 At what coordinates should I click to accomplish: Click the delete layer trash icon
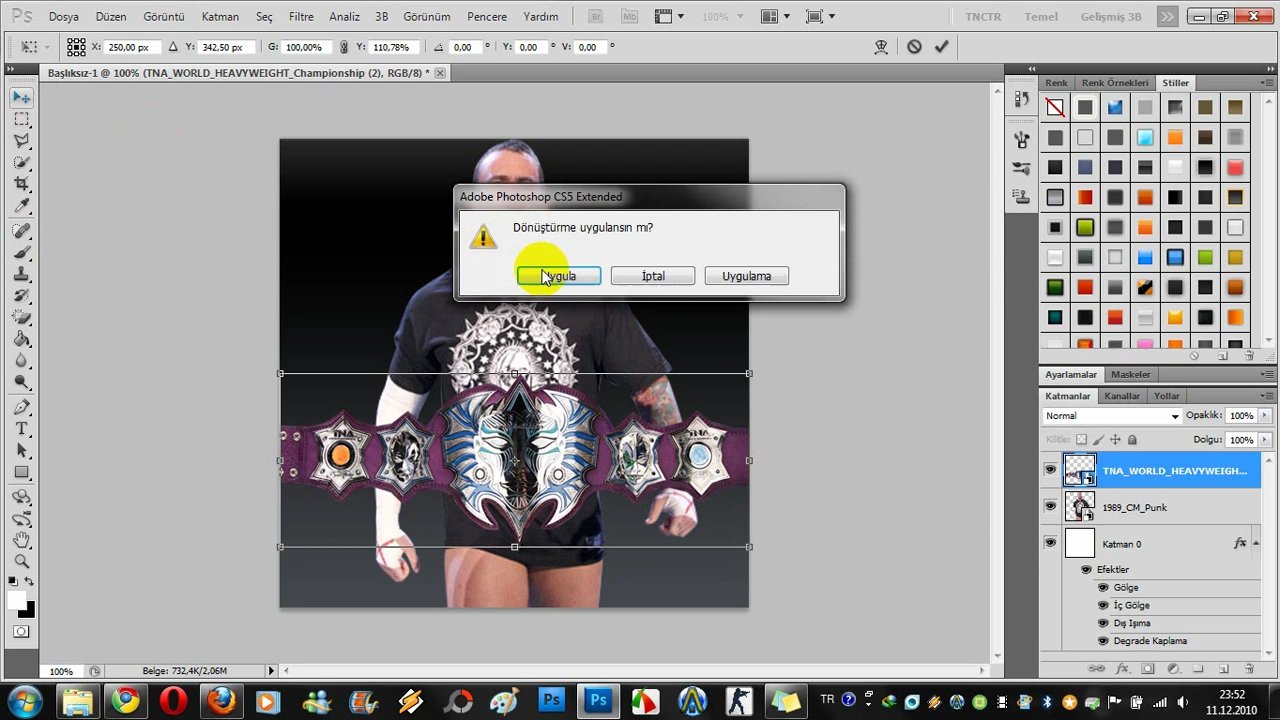point(1249,669)
